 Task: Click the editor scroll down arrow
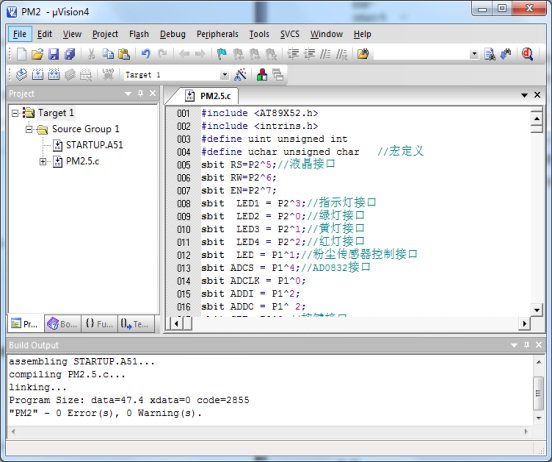tap(537, 310)
